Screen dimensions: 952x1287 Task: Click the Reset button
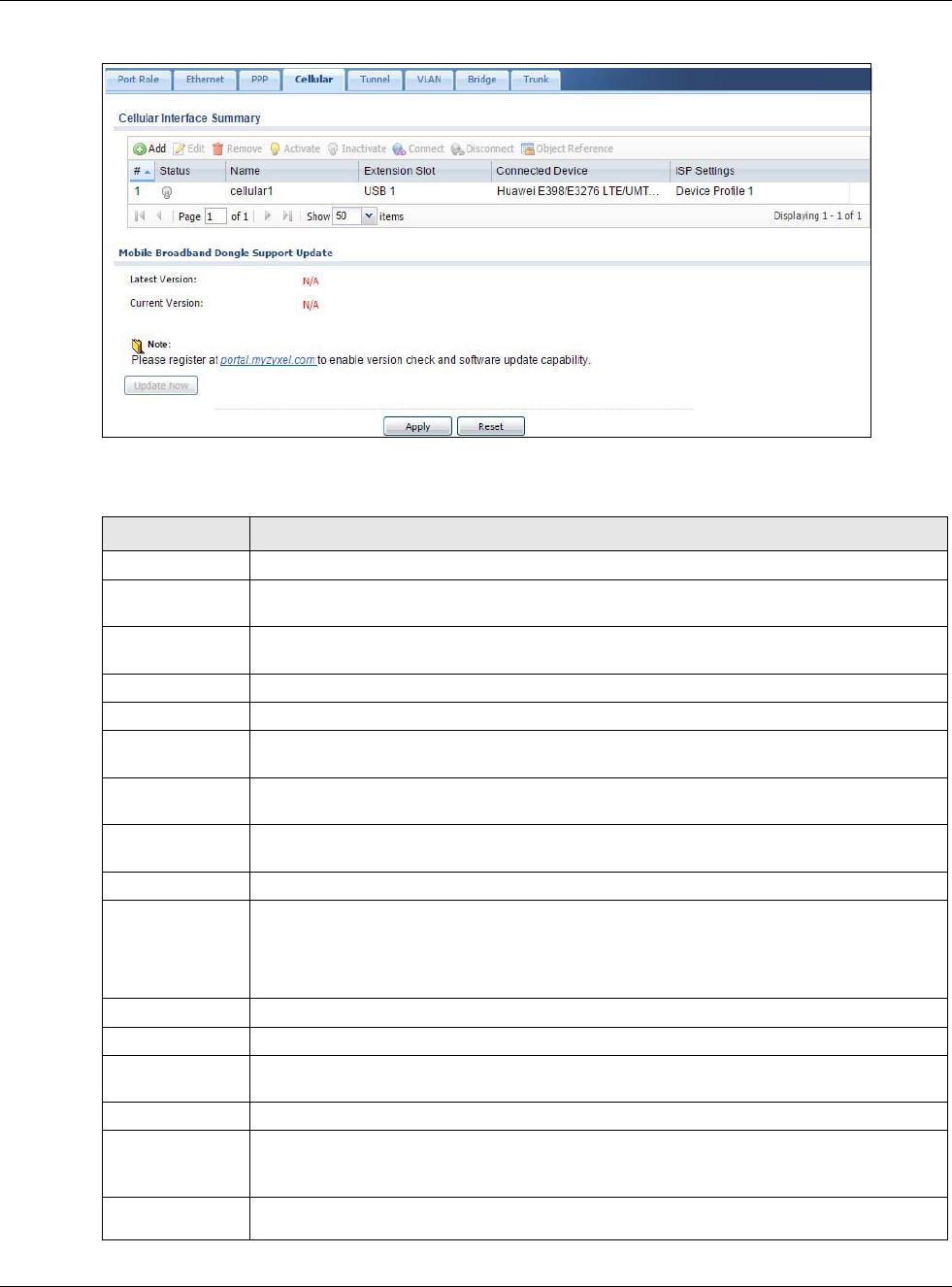491,426
